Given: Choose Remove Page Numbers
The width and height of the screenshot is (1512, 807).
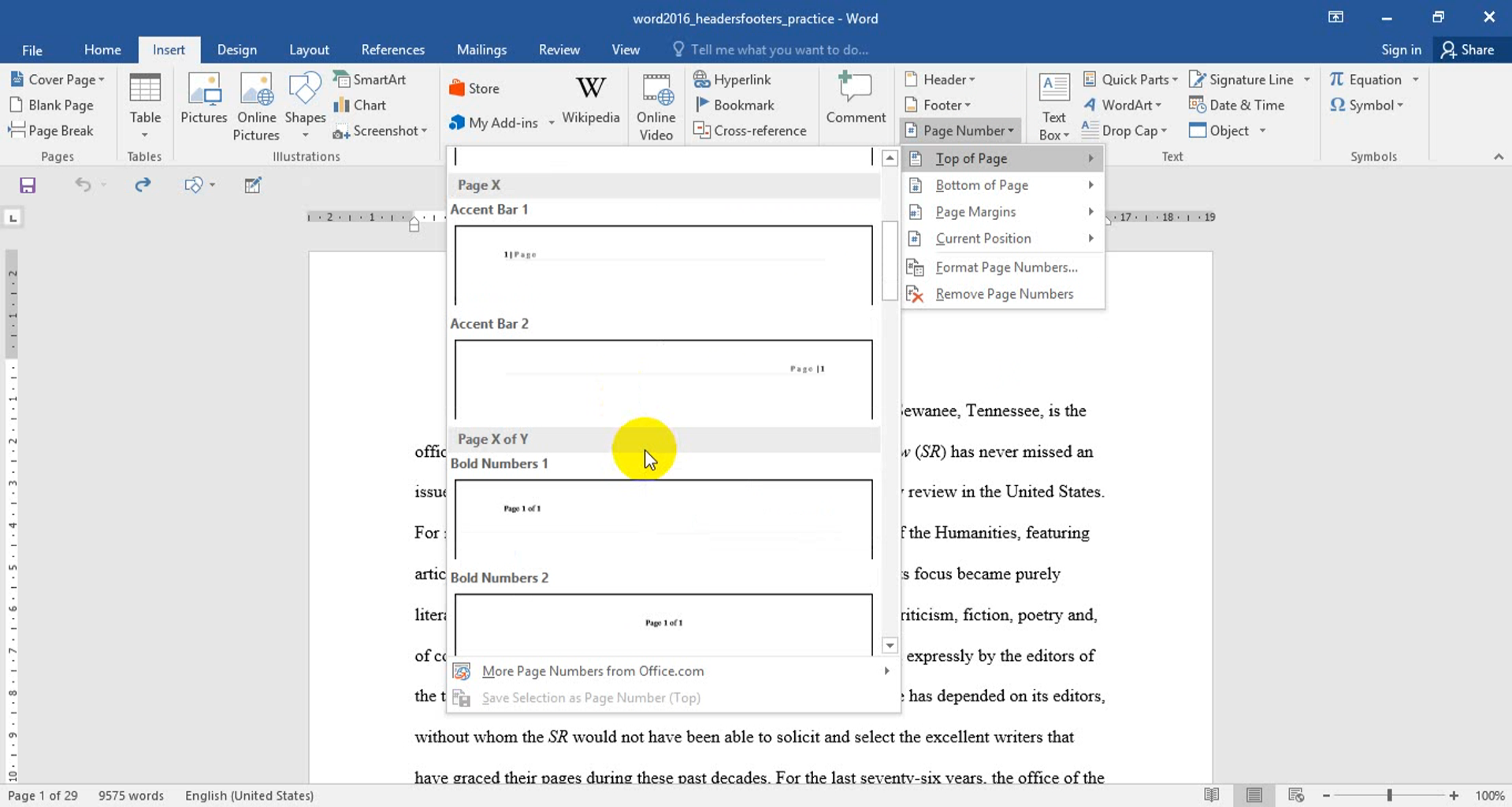Looking at the screenshot, I should coord(1001,294).
